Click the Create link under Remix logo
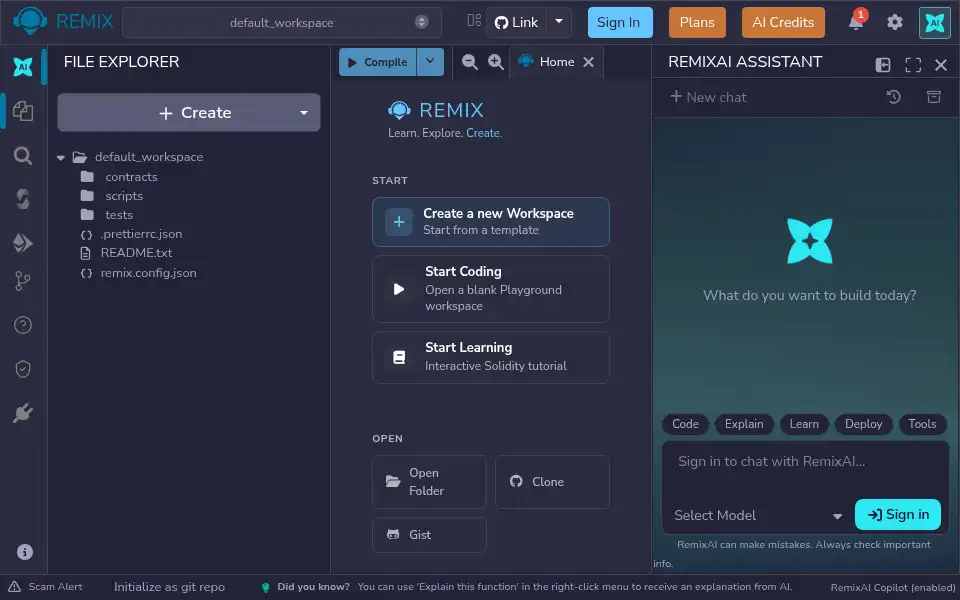Screen dimensions: 960x600 (483, 133)
